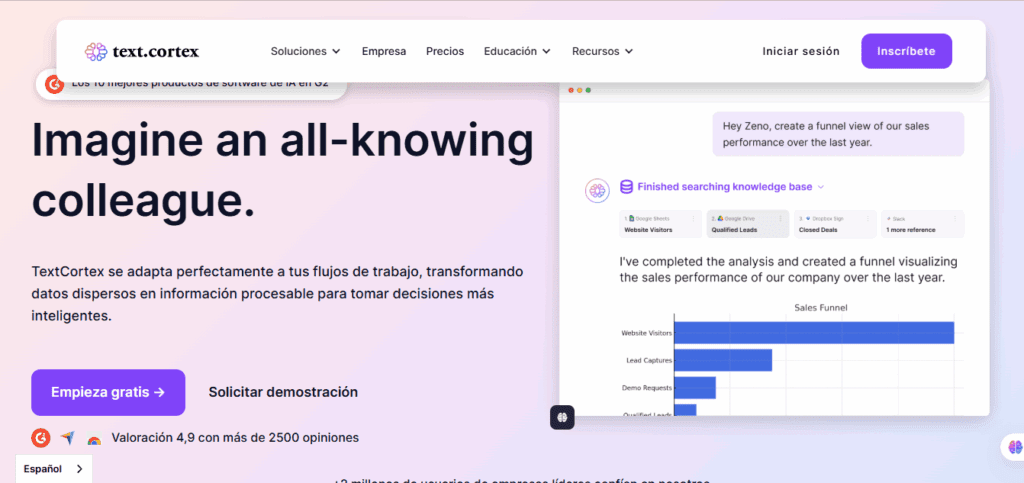
Task: Click the Dropbox Sign icon on reference card
Action: point(808,219)
